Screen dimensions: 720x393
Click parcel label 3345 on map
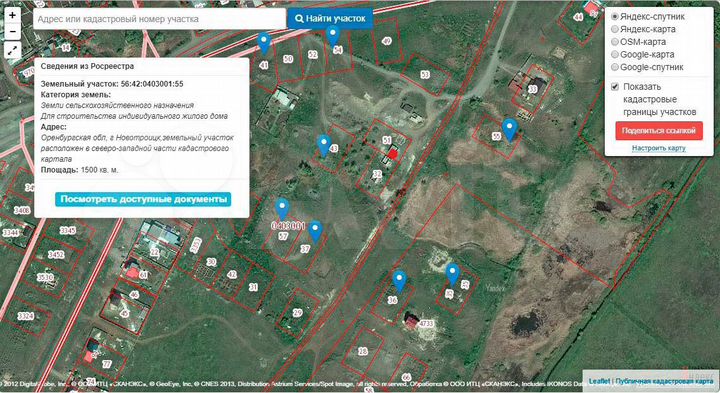point(68,230)
